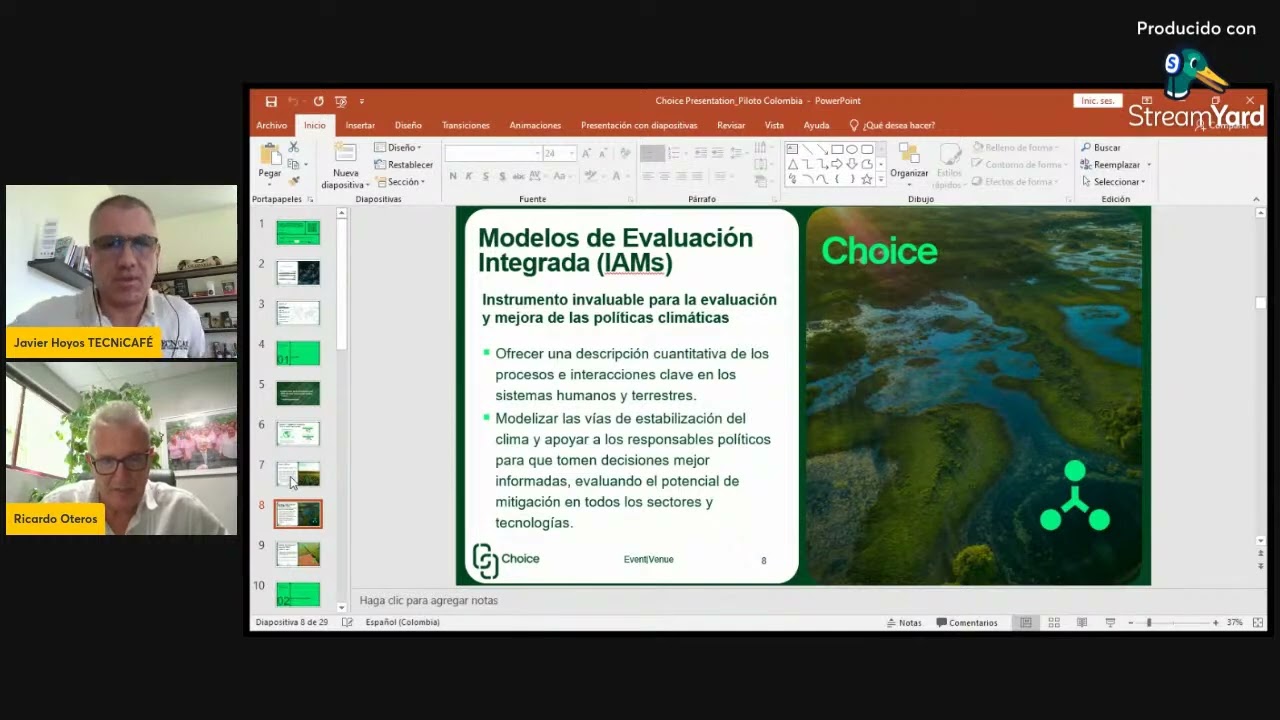Switch to the Revisar tab
The image size is (1280, 720).
tap(731, 126)
